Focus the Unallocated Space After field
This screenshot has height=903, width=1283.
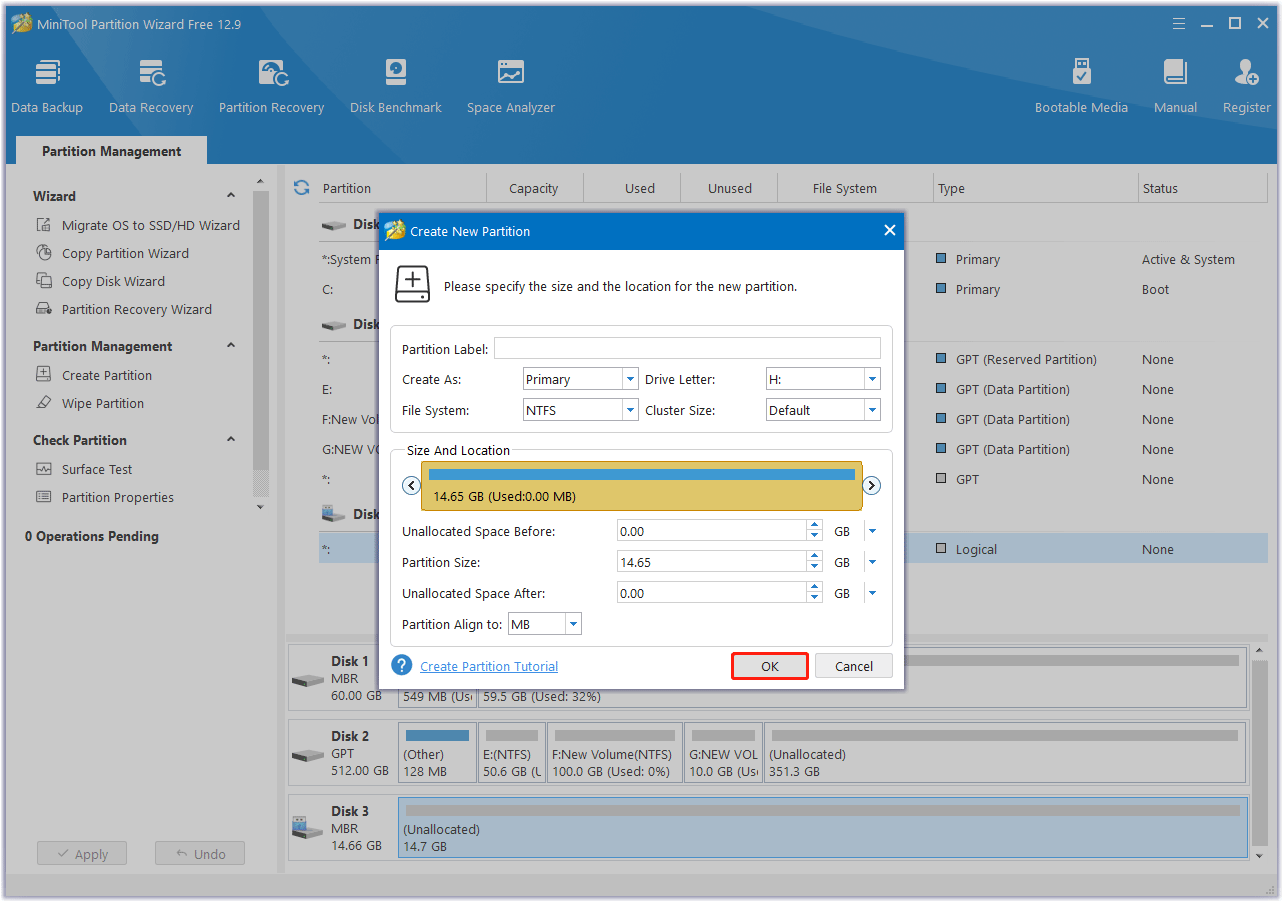tap(712, 593)
